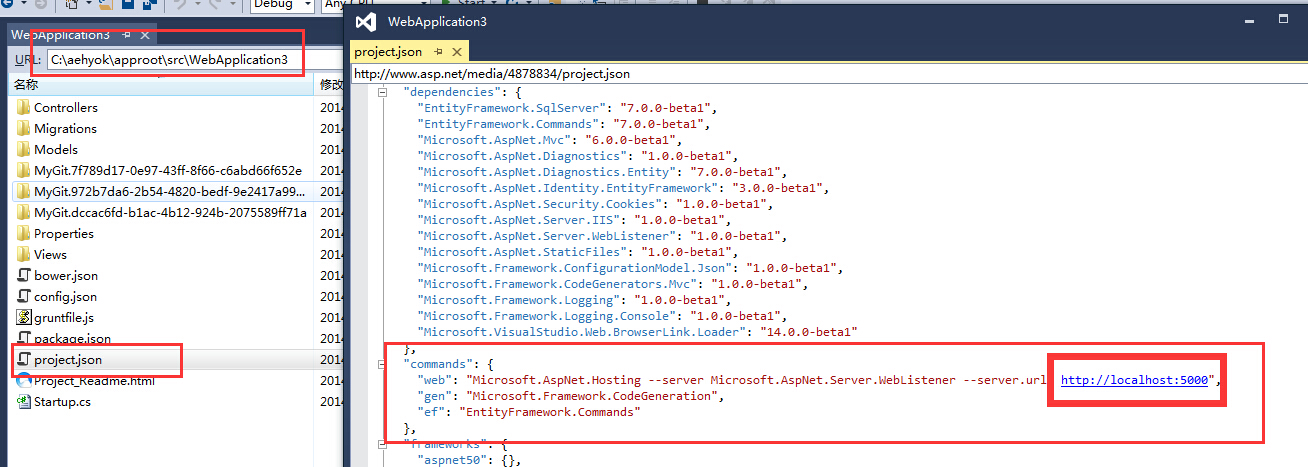This screenshot has height=467, width=1308.
Task: Select the MyGit.972b7da6 folder
Action: click(170, 191)
